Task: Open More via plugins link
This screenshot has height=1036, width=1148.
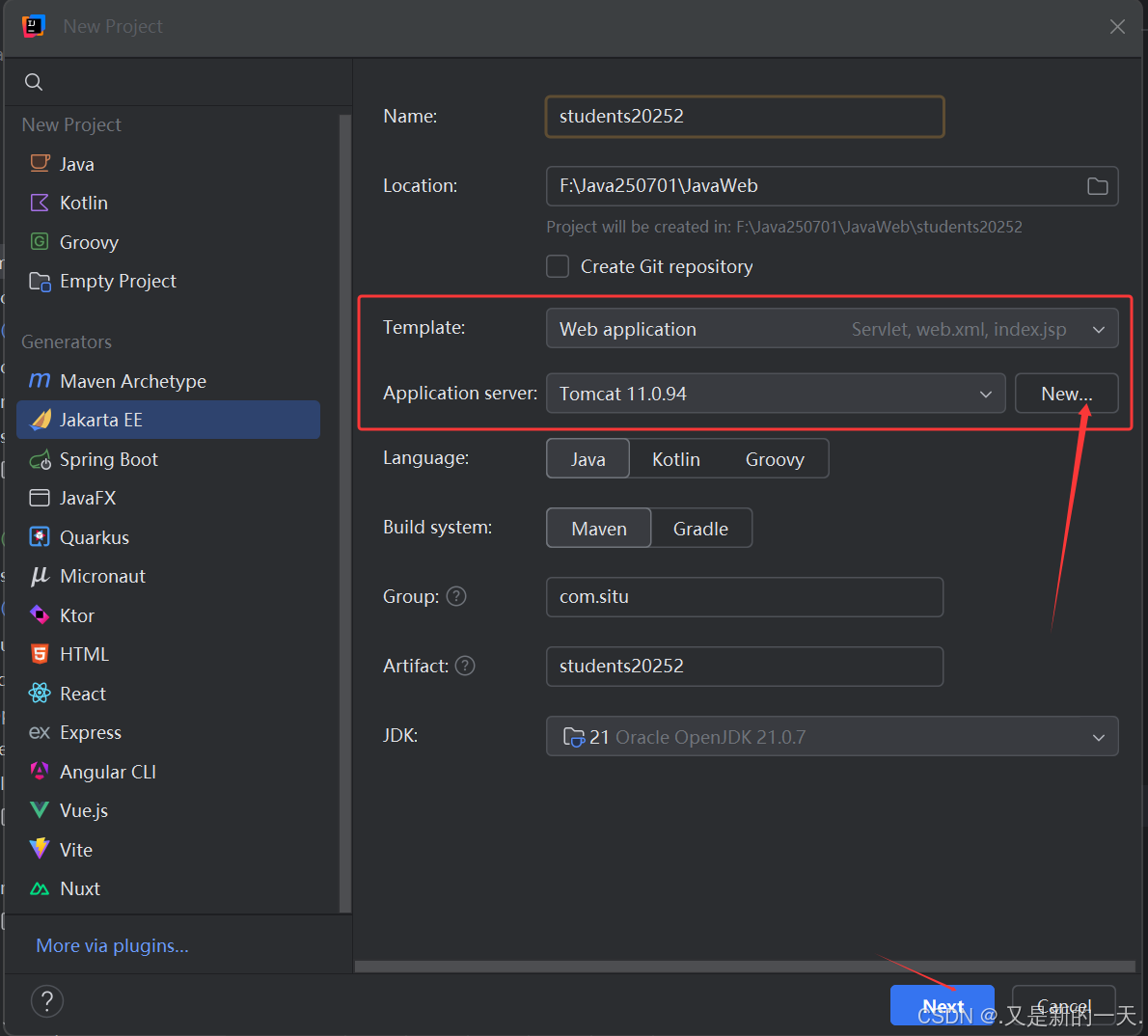Action: (112, 946)
